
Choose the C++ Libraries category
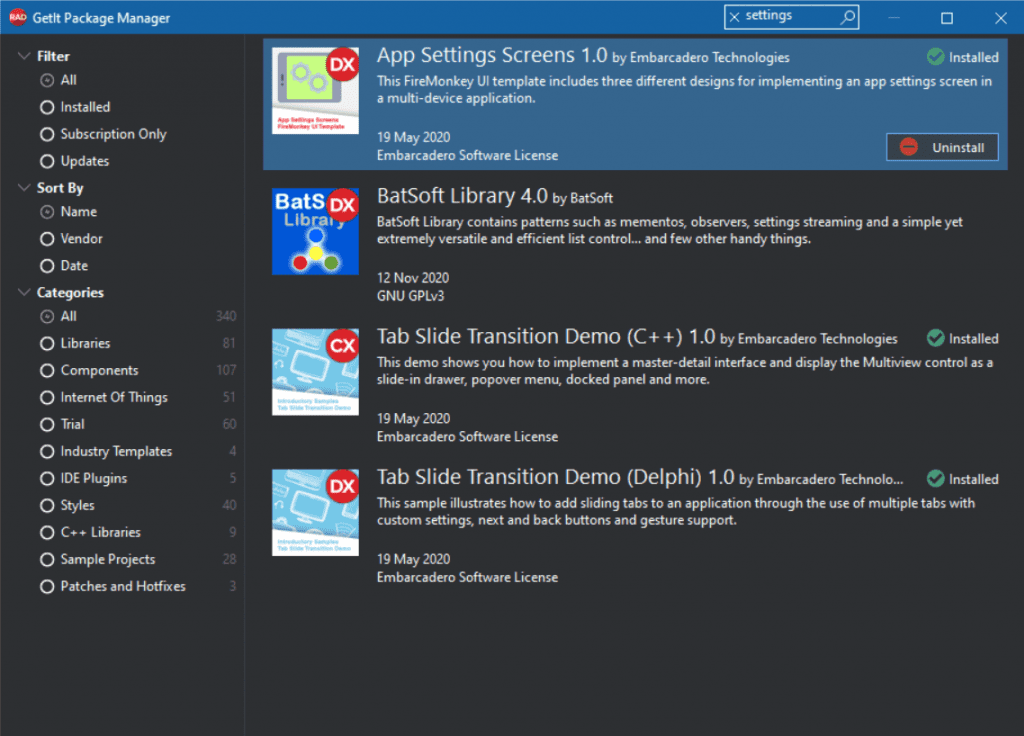(47, 533)
